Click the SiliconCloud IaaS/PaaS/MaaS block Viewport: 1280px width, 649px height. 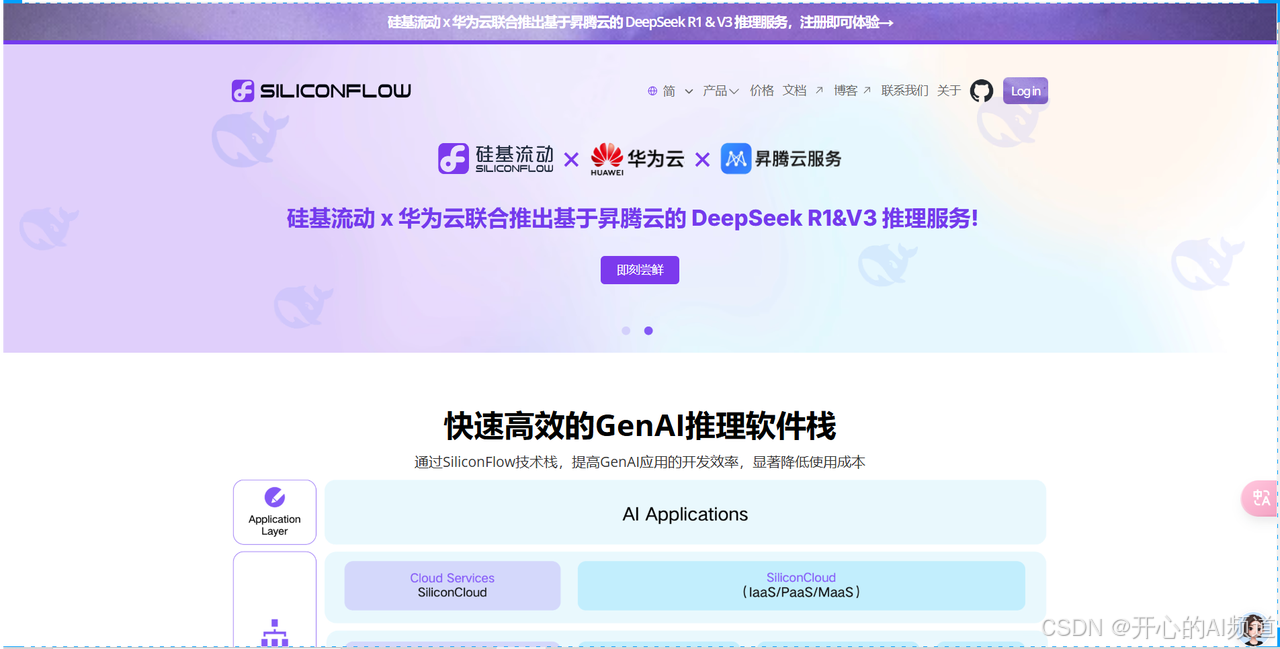pyautogui.click(x=801, y=585)
